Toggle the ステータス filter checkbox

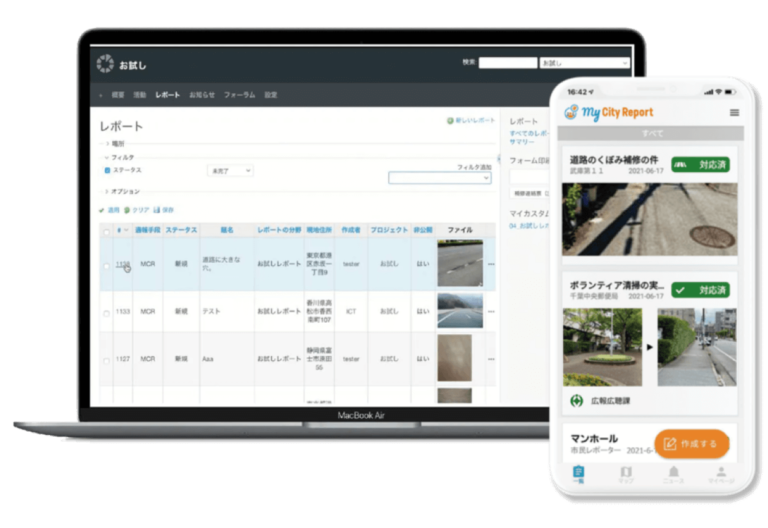pos(108,171)
